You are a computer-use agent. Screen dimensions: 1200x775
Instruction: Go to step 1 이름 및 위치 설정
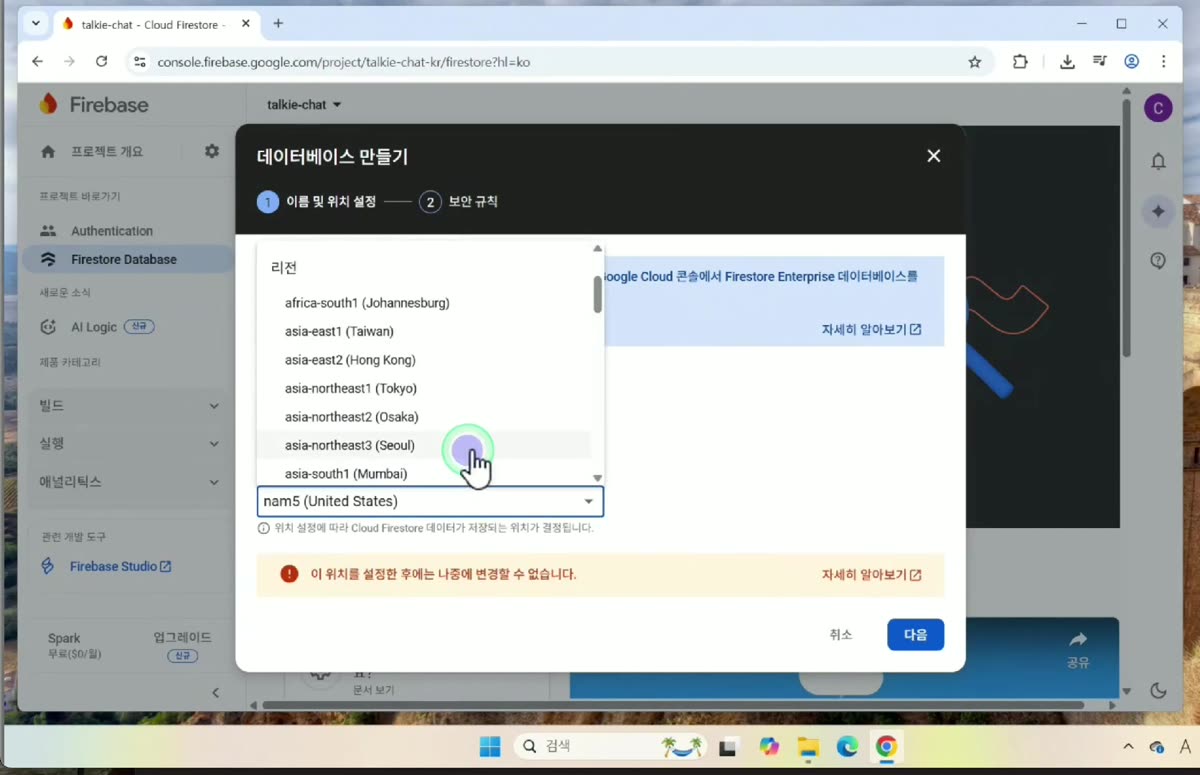tap(317, 202)
